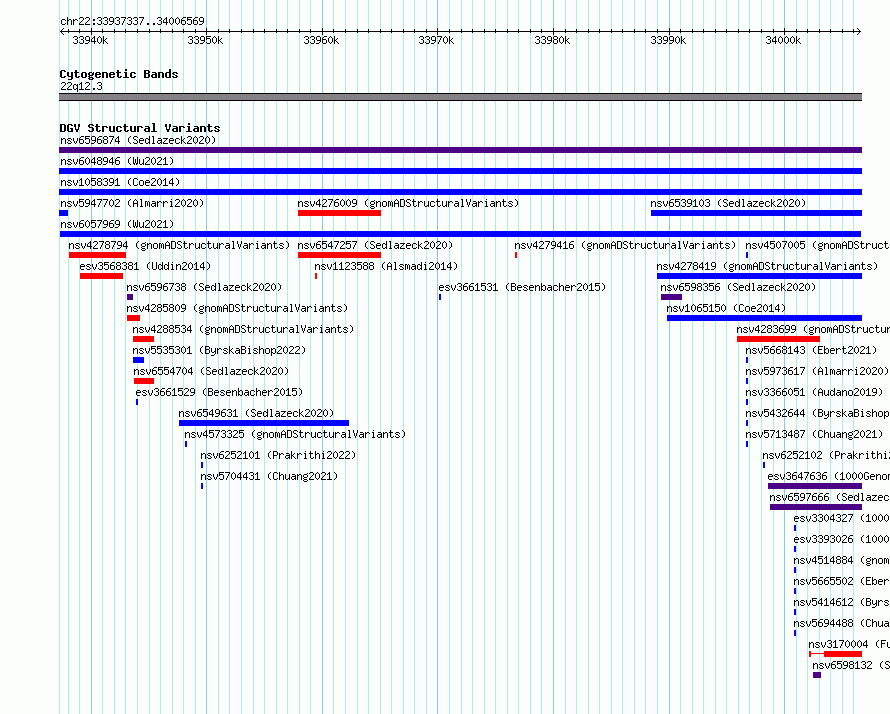Click nsv5973617 (Almarri2020) label
This screenshot has height=714, width=890.
pos(817,371)
